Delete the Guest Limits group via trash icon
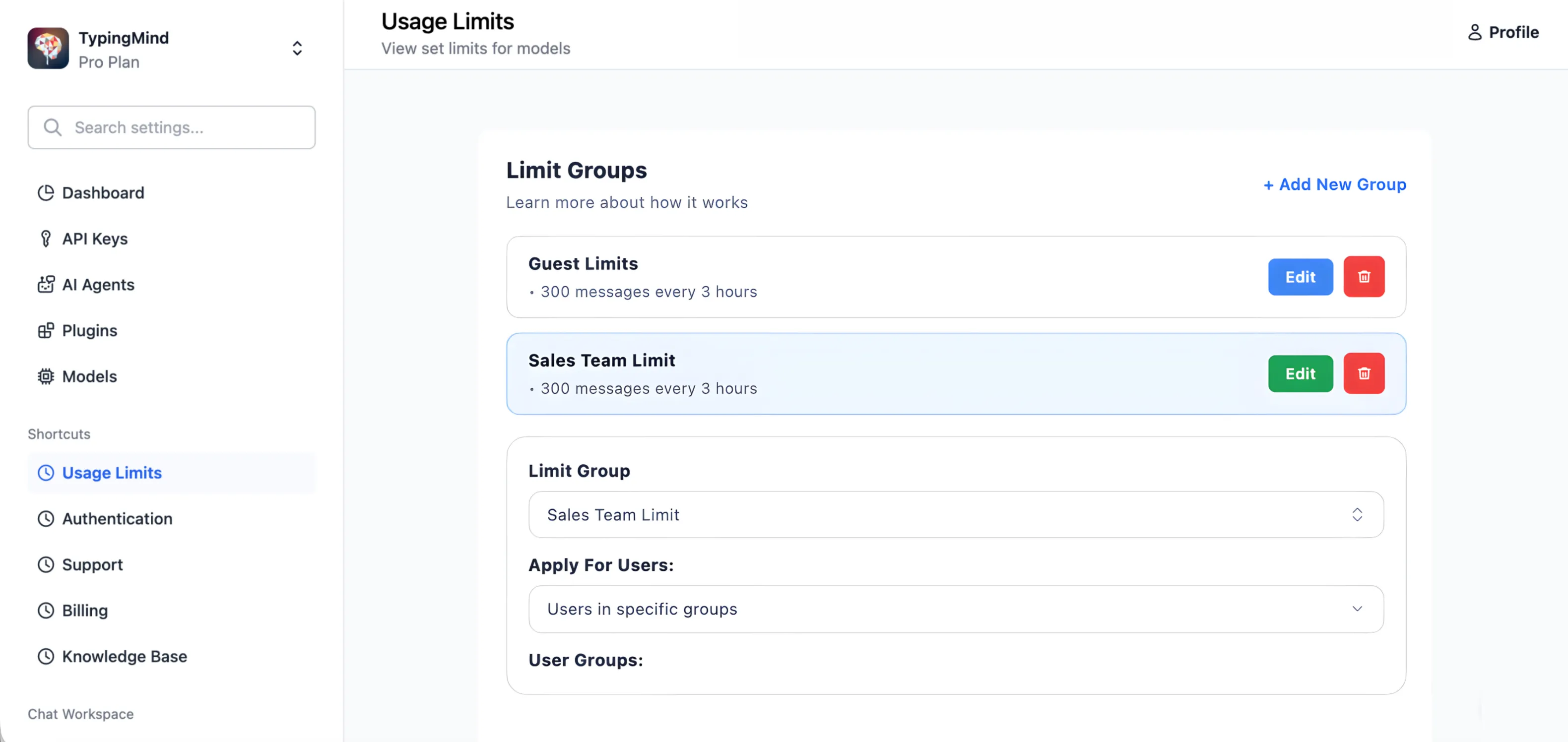 (1364, 277)
